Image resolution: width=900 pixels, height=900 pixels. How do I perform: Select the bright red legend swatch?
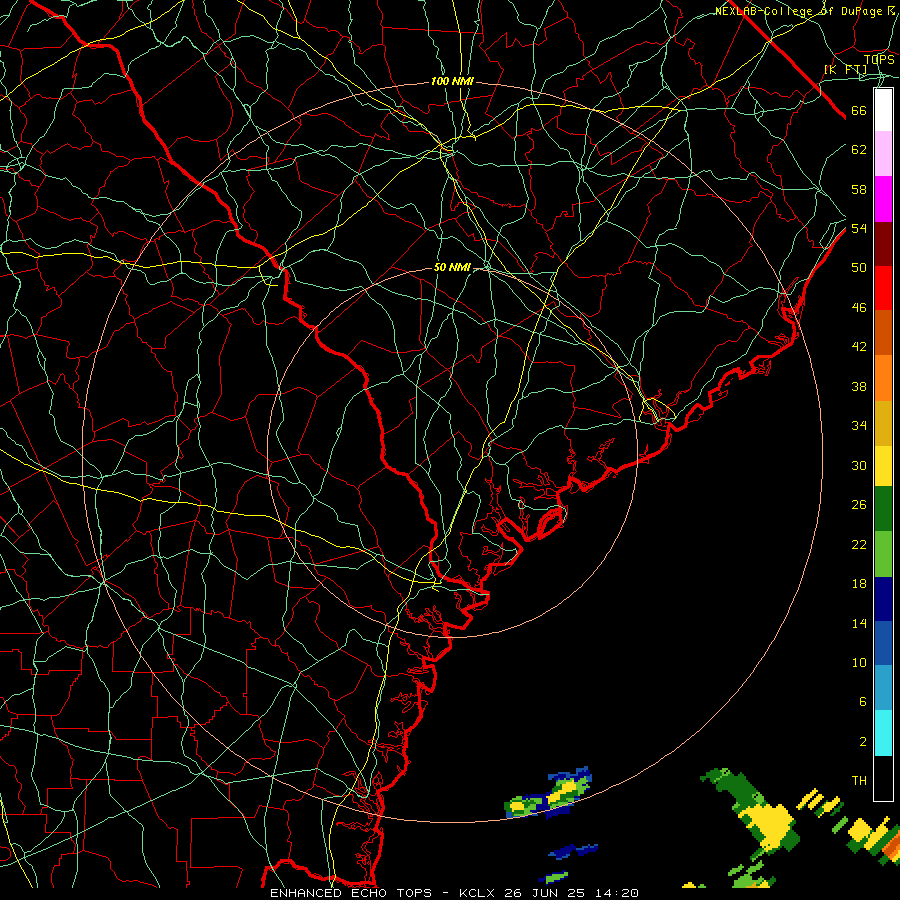coord(883,288)
